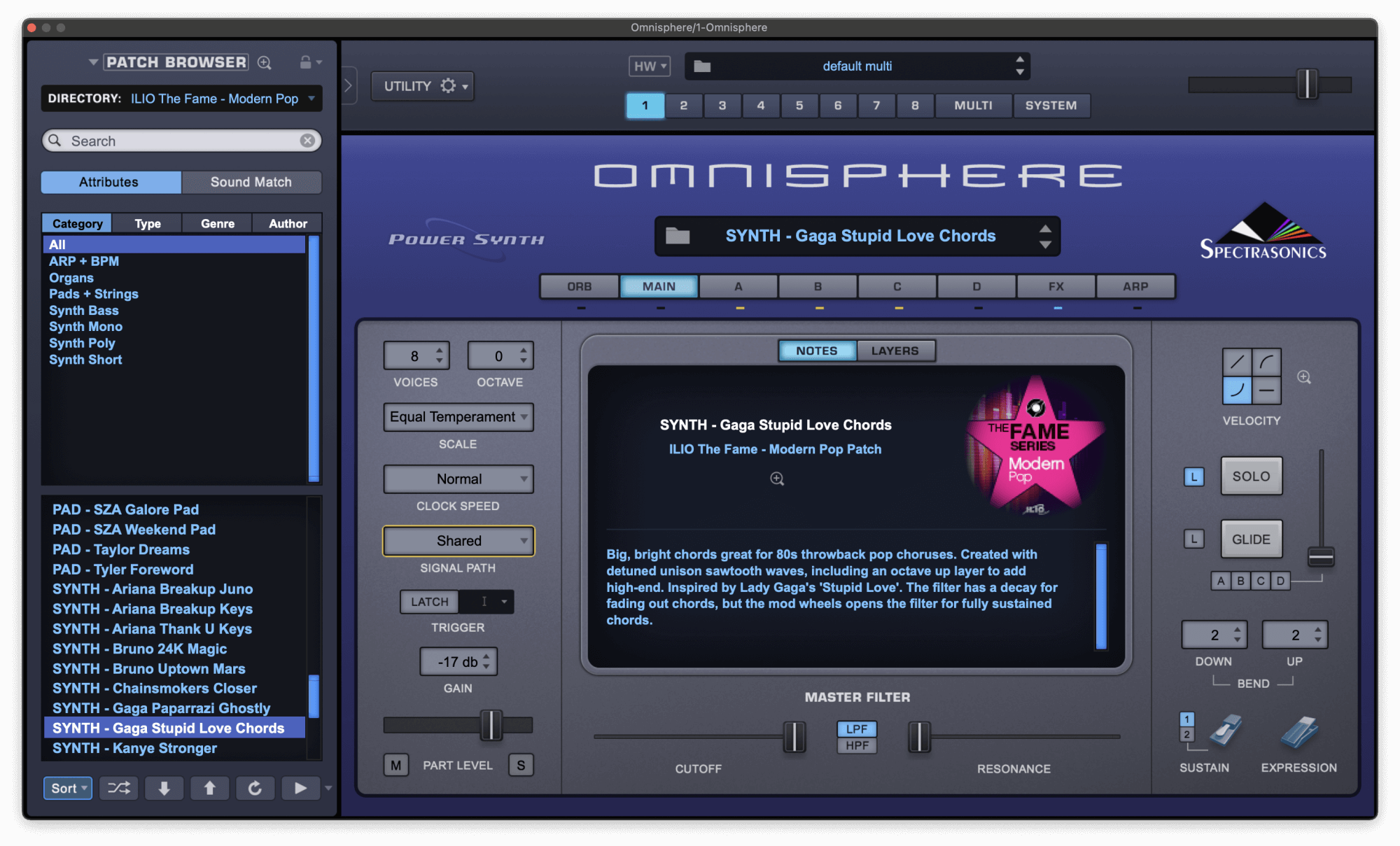
Task: Mute the part with M button
Action: point(395,765)
